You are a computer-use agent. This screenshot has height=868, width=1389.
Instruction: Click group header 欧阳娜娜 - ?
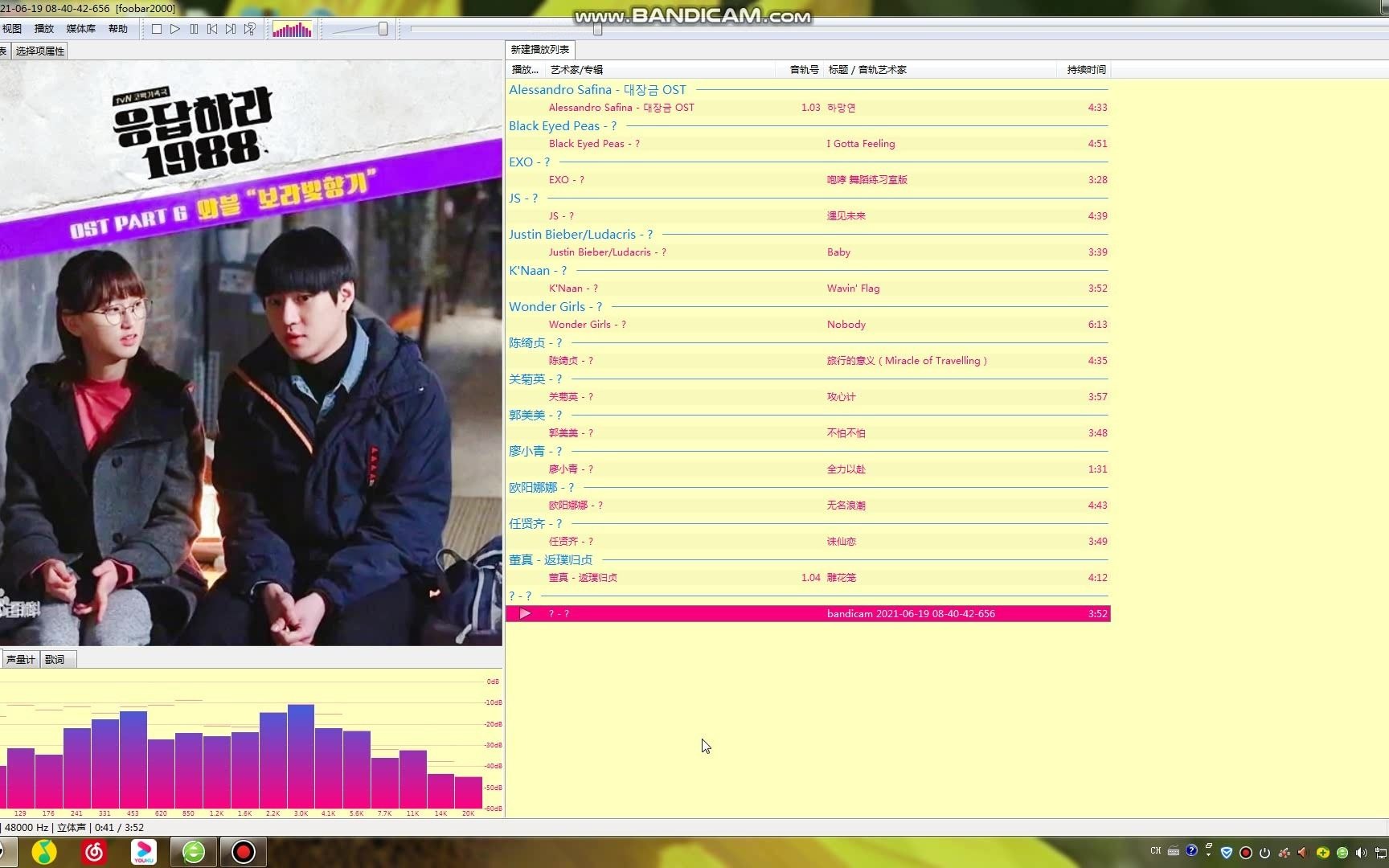(x=541, y=488)
